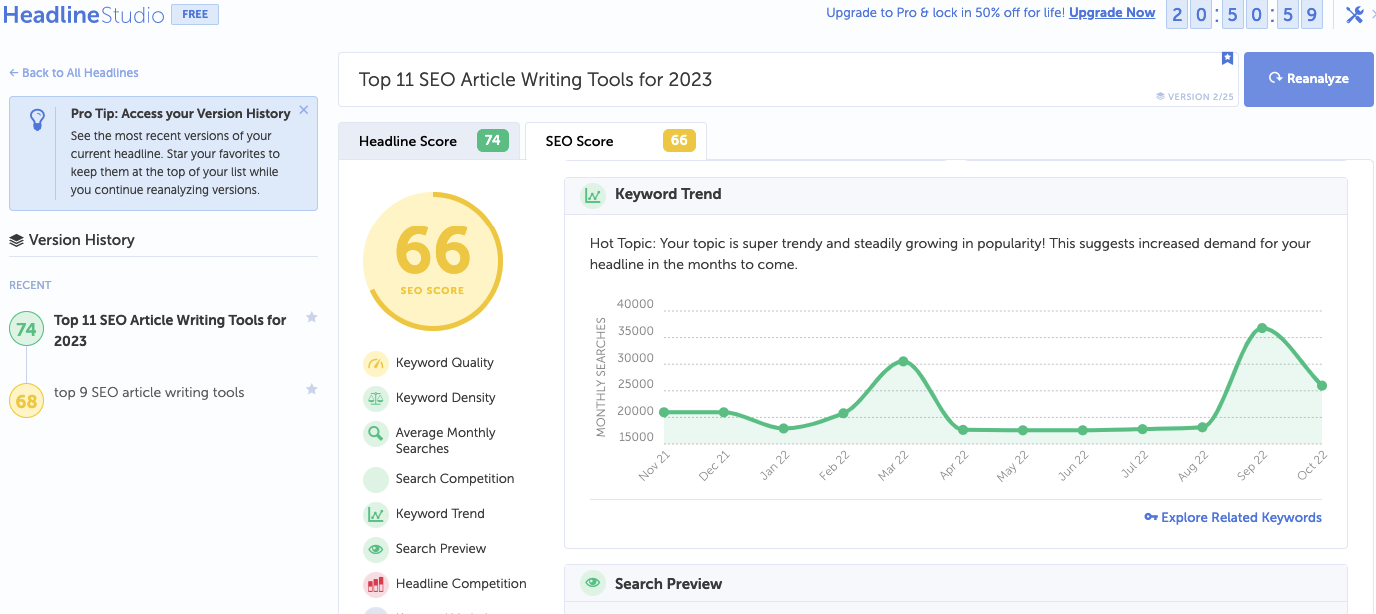1376x614 pixels.
Task: Open the Version 2/25 version selector
Action: tap(1194, 96)
